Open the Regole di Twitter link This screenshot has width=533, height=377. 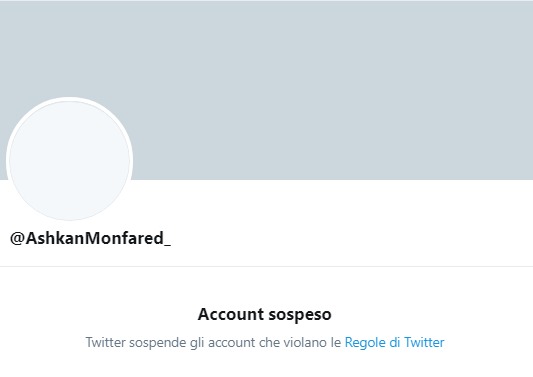(394, 342)
